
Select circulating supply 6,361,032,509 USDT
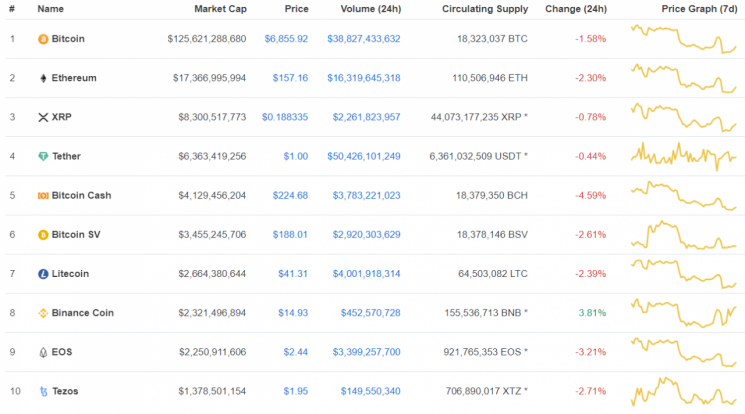478,156
